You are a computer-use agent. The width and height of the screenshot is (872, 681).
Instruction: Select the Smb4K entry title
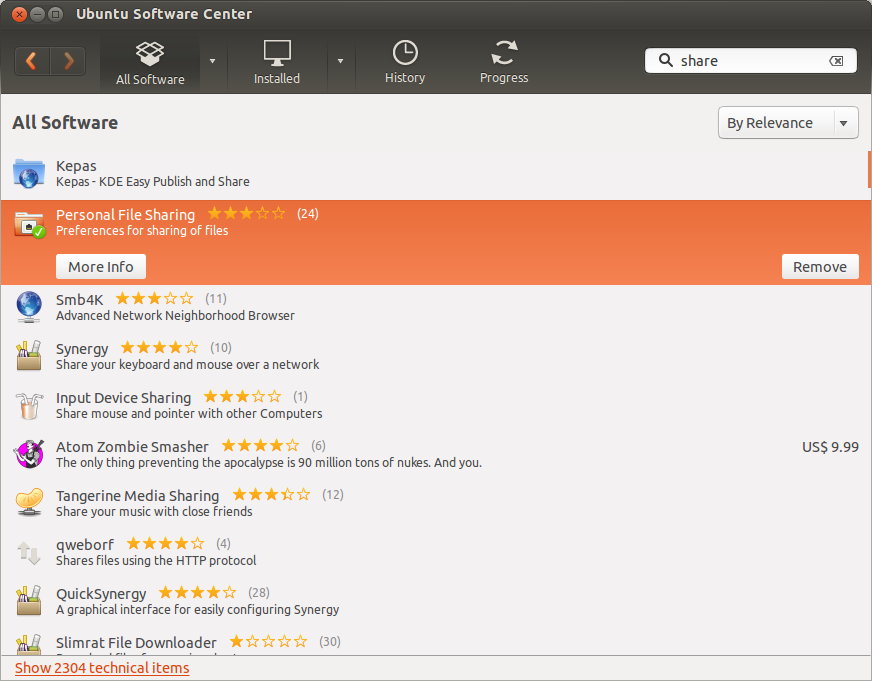80,300
